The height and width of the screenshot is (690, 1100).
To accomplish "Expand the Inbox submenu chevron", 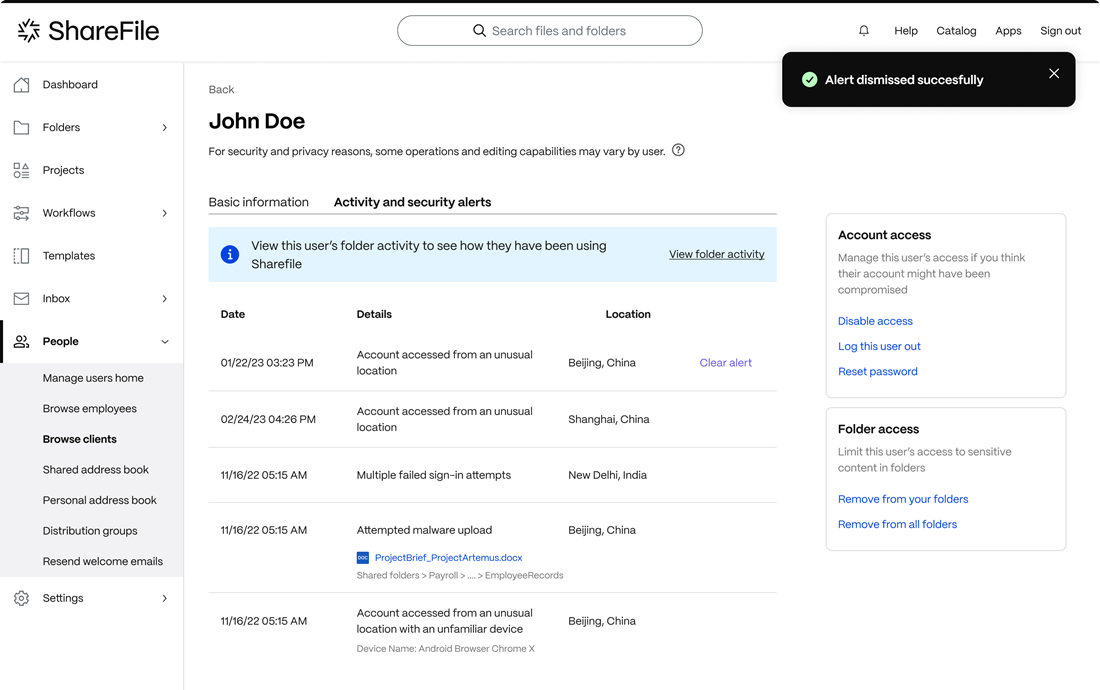I will (165, 299).
